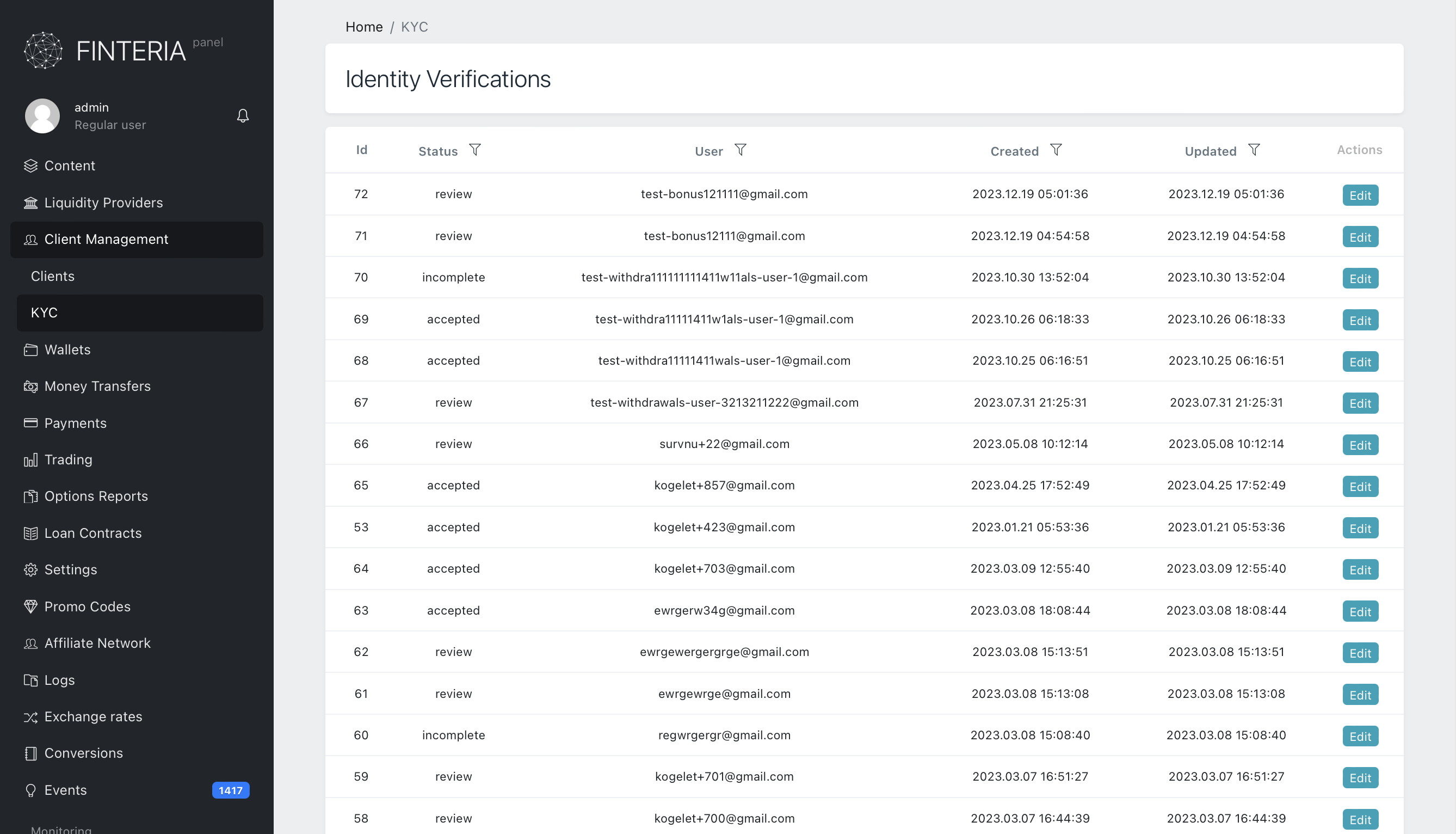Open the Status column filter
The width and height of the screenshot is (1456, 834).
point(475,150)
